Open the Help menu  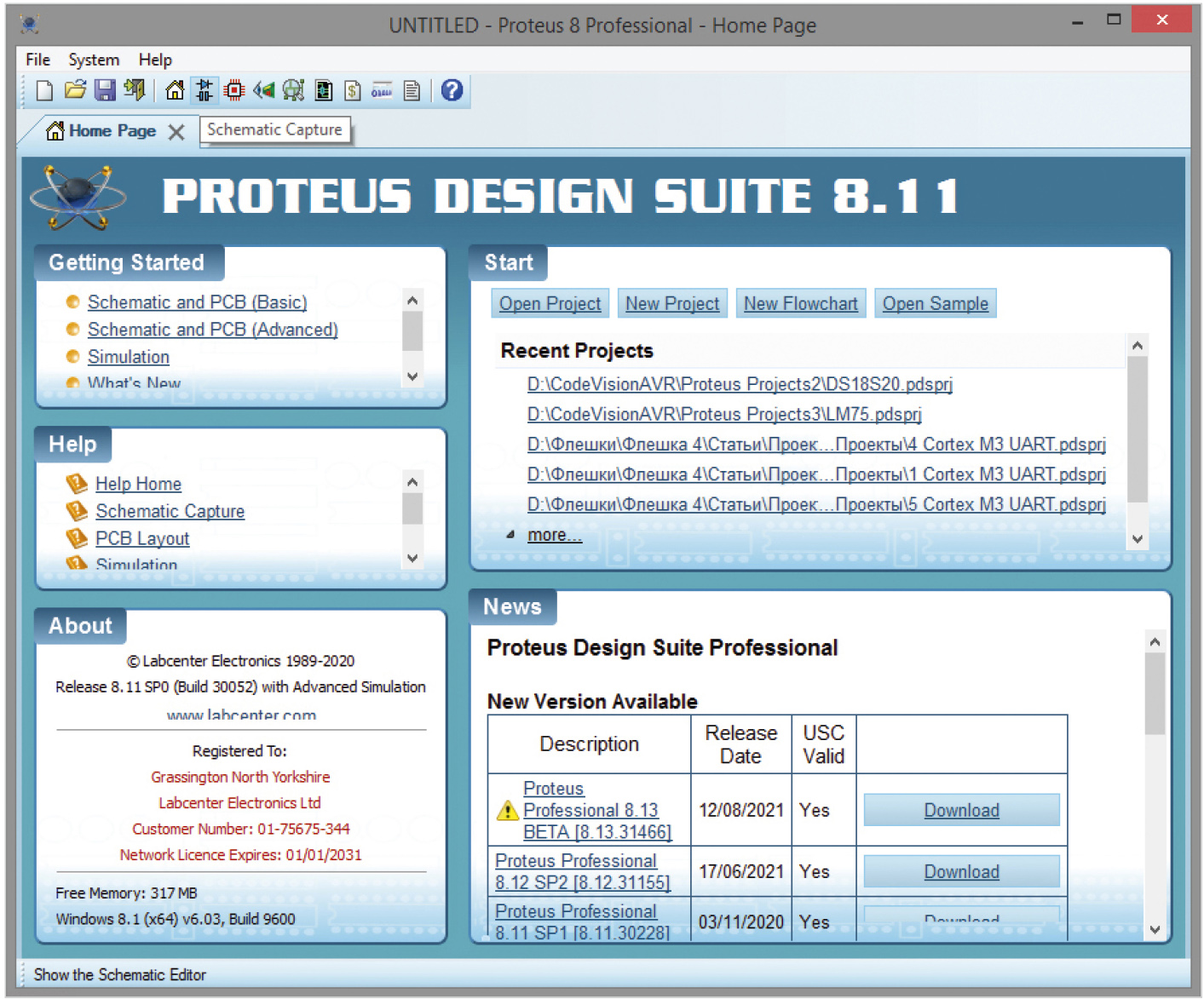pos(155,60)
